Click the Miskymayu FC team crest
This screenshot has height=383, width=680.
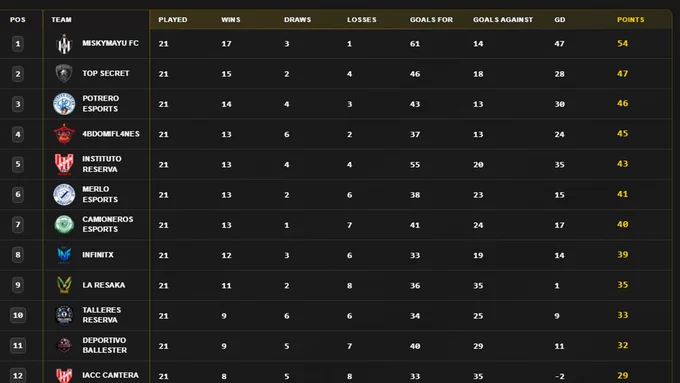point(64,44)
